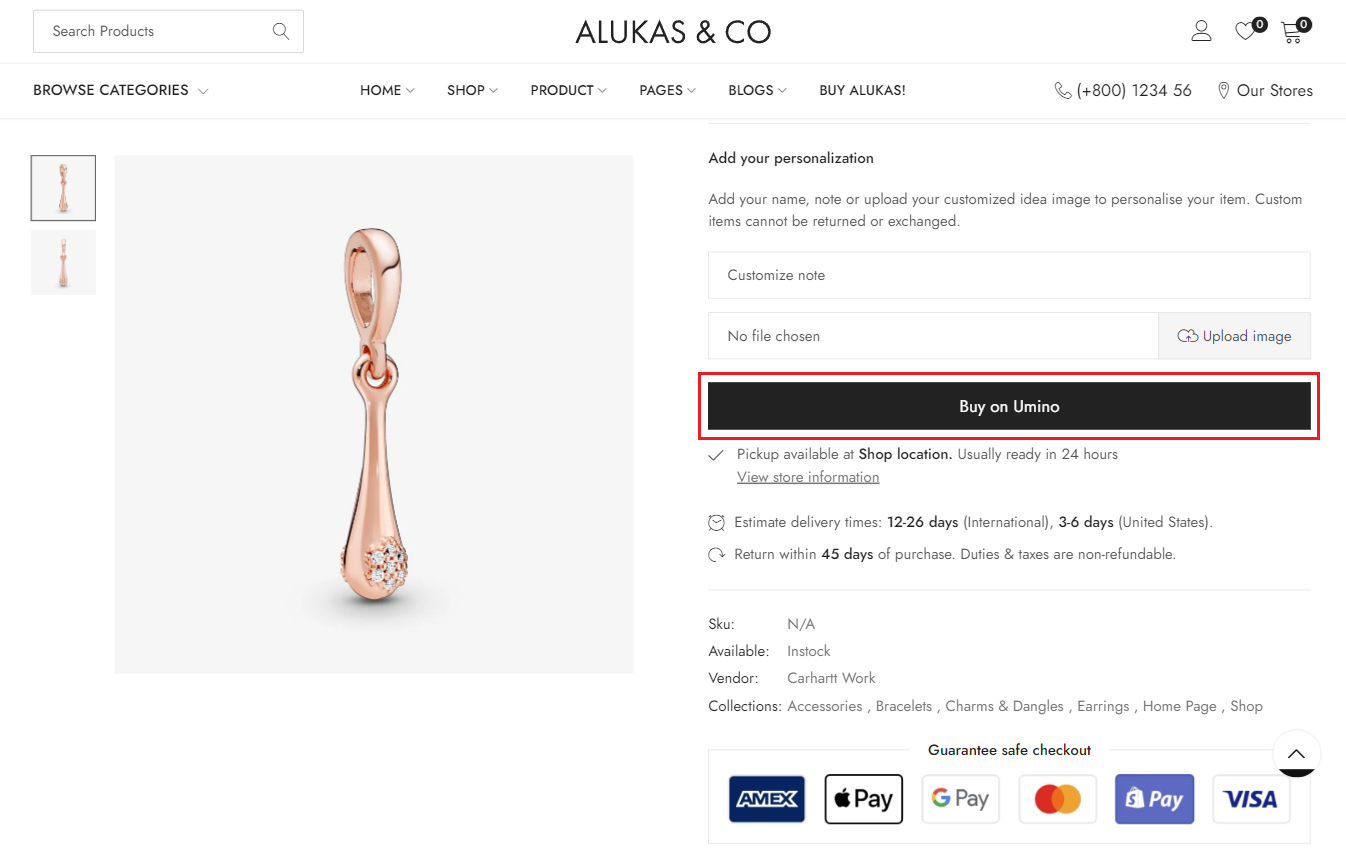Click the phone number icon
The height and width of the screenshot is (859, 1346).
click(x=1063, y=91)
